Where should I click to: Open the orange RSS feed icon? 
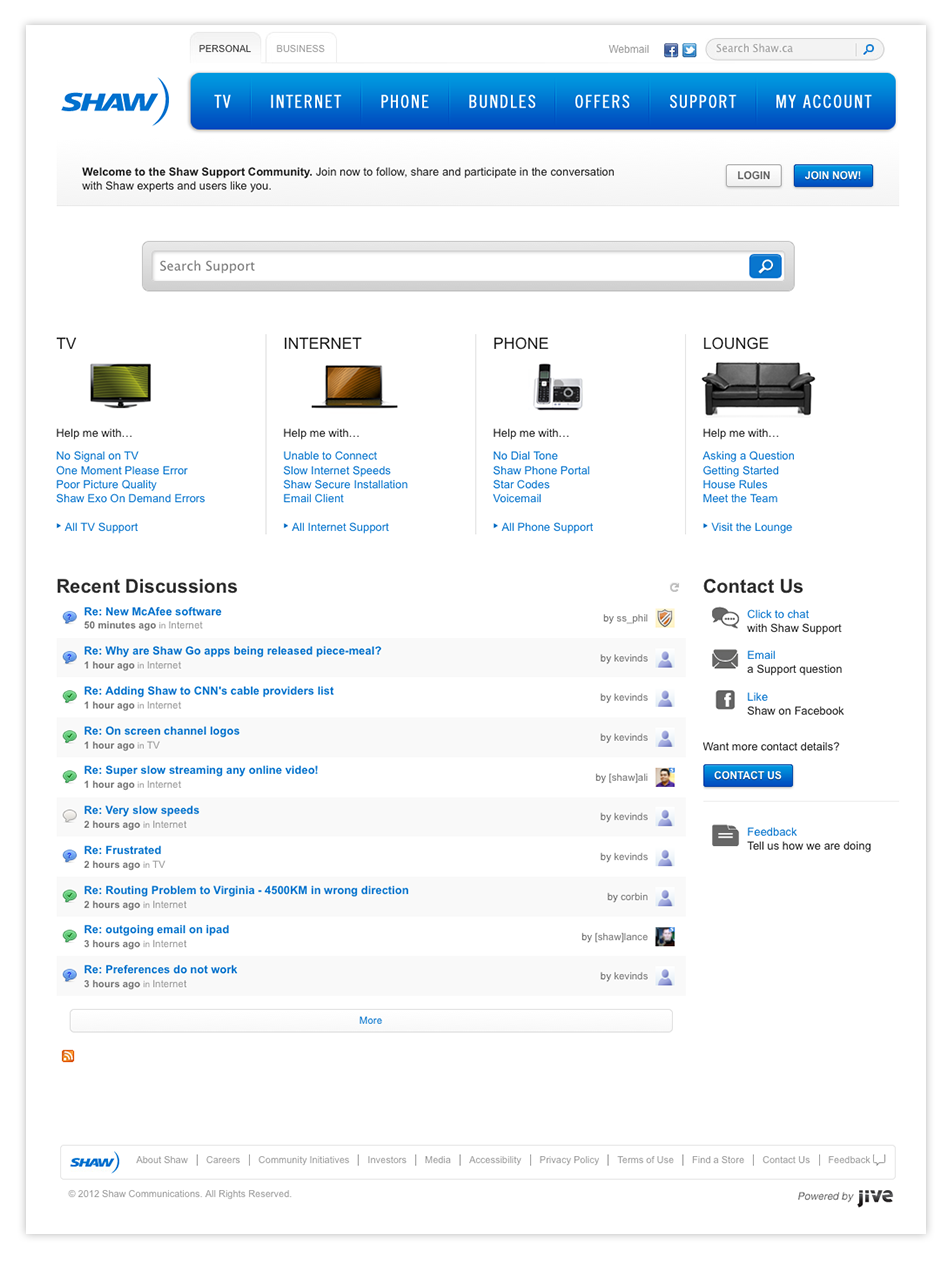[68, 1056]
